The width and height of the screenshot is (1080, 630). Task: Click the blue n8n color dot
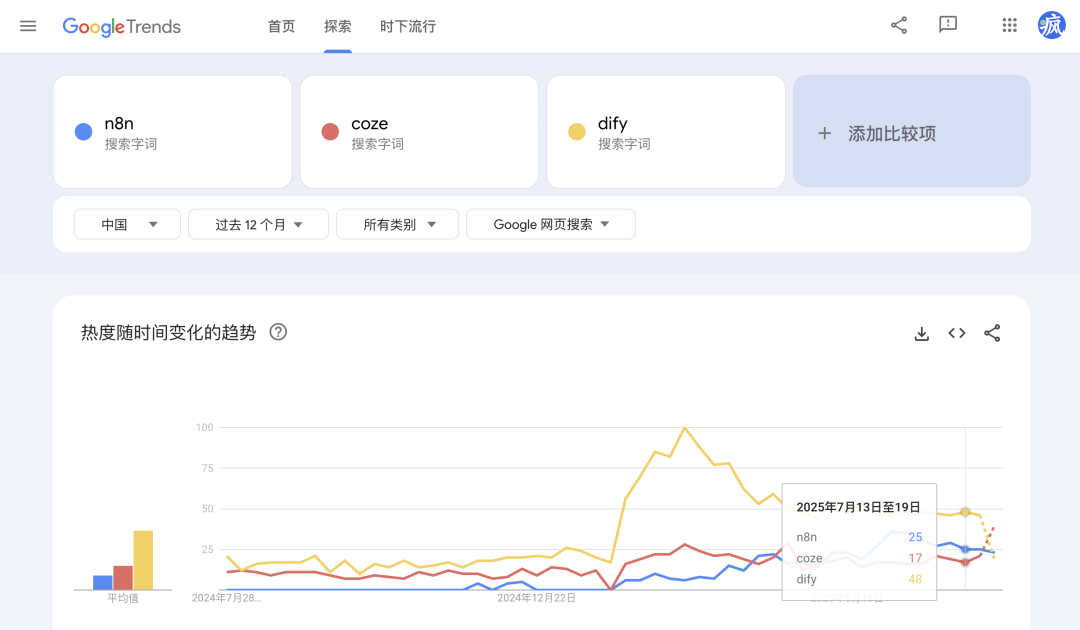point(84,132)
